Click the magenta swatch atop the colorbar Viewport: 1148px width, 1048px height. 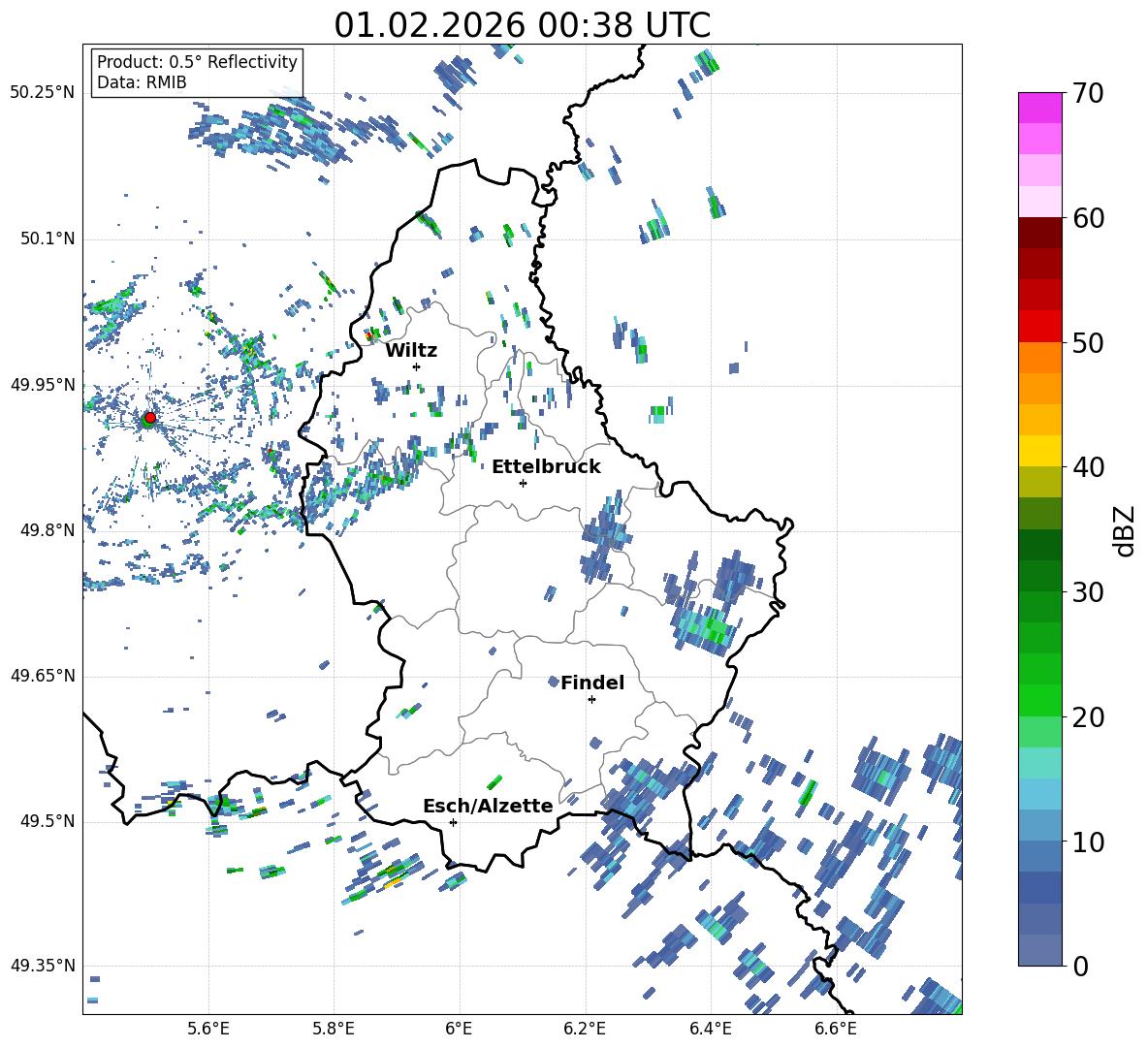(x=1039, y=108)
